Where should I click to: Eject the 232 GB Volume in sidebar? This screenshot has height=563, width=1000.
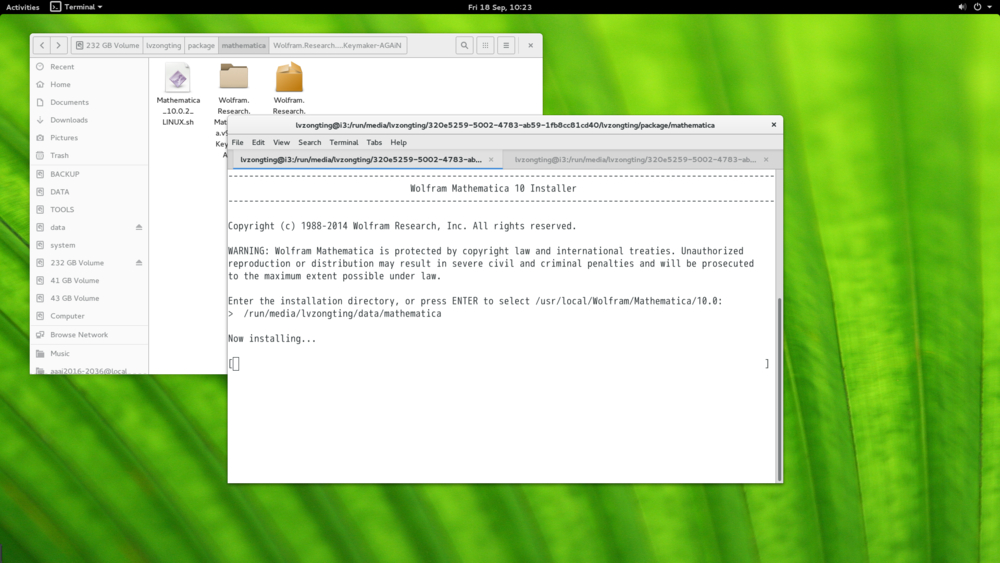[139, 263]
